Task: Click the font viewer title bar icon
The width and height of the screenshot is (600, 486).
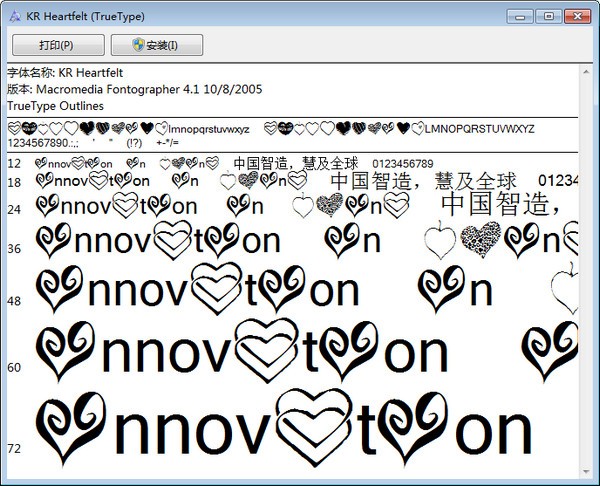Action: 15,16
